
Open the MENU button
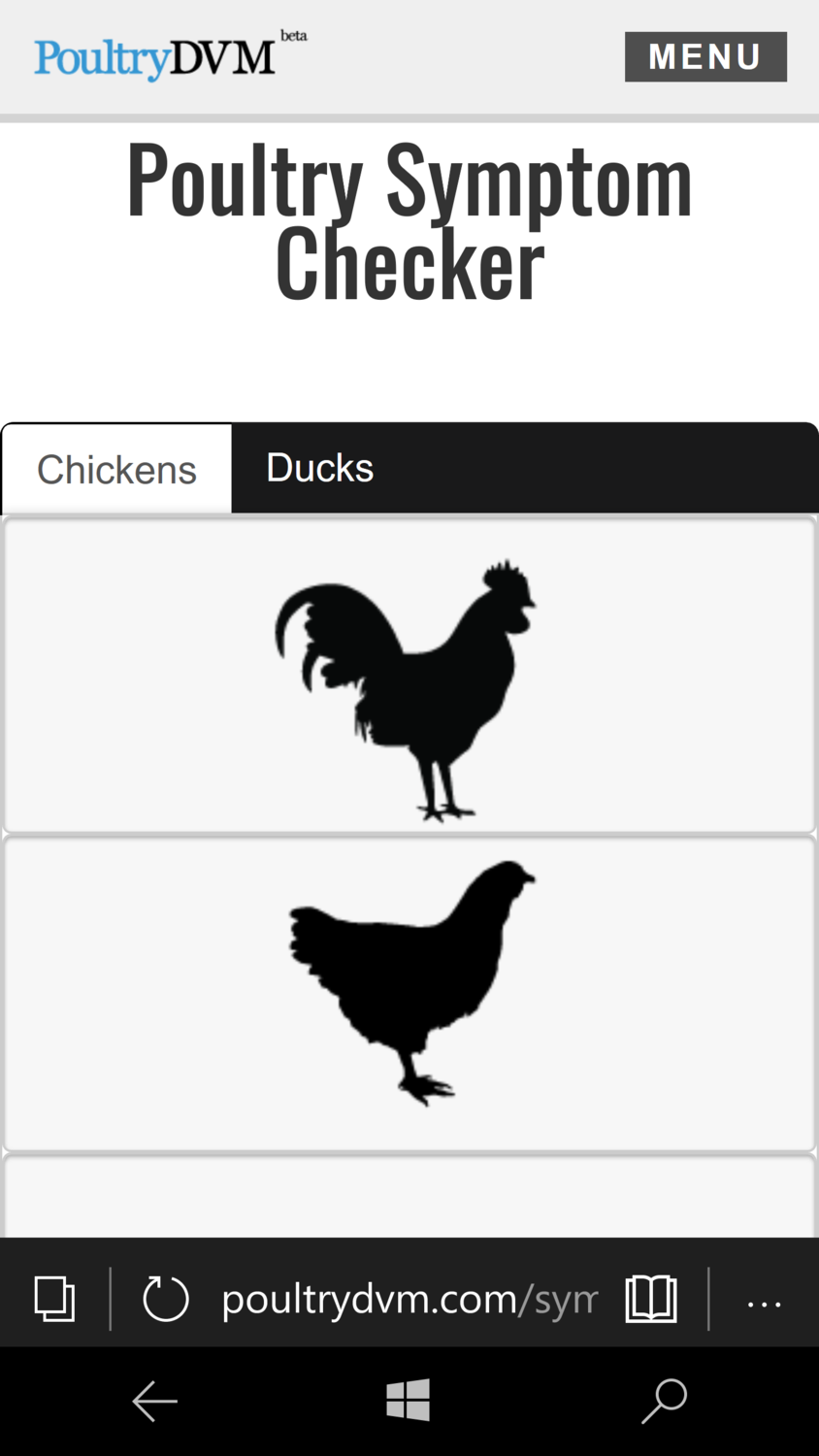click(705, 56)
